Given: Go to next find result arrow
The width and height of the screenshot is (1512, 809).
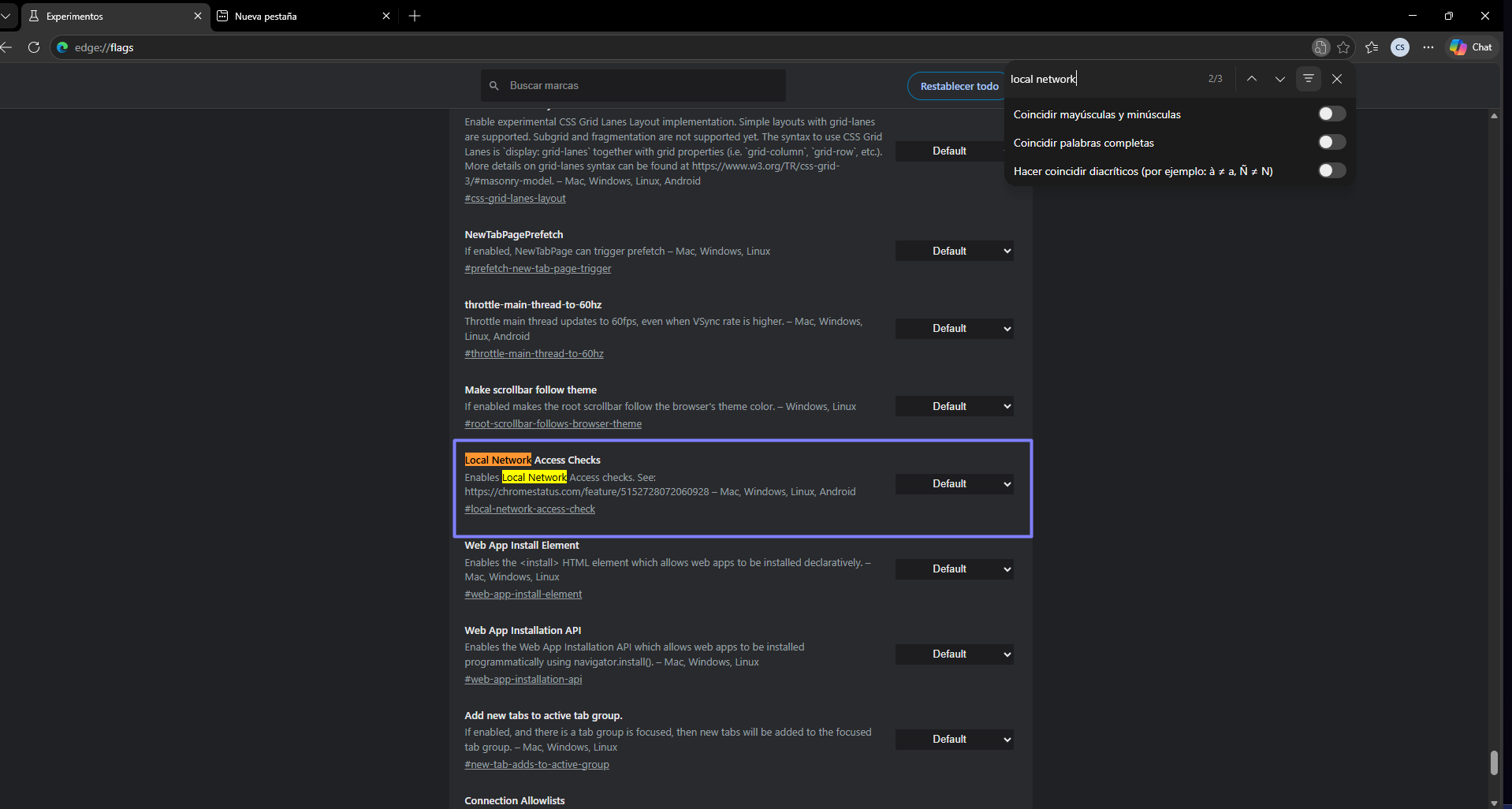Looking at the screenshot, I should point(1279,79).
